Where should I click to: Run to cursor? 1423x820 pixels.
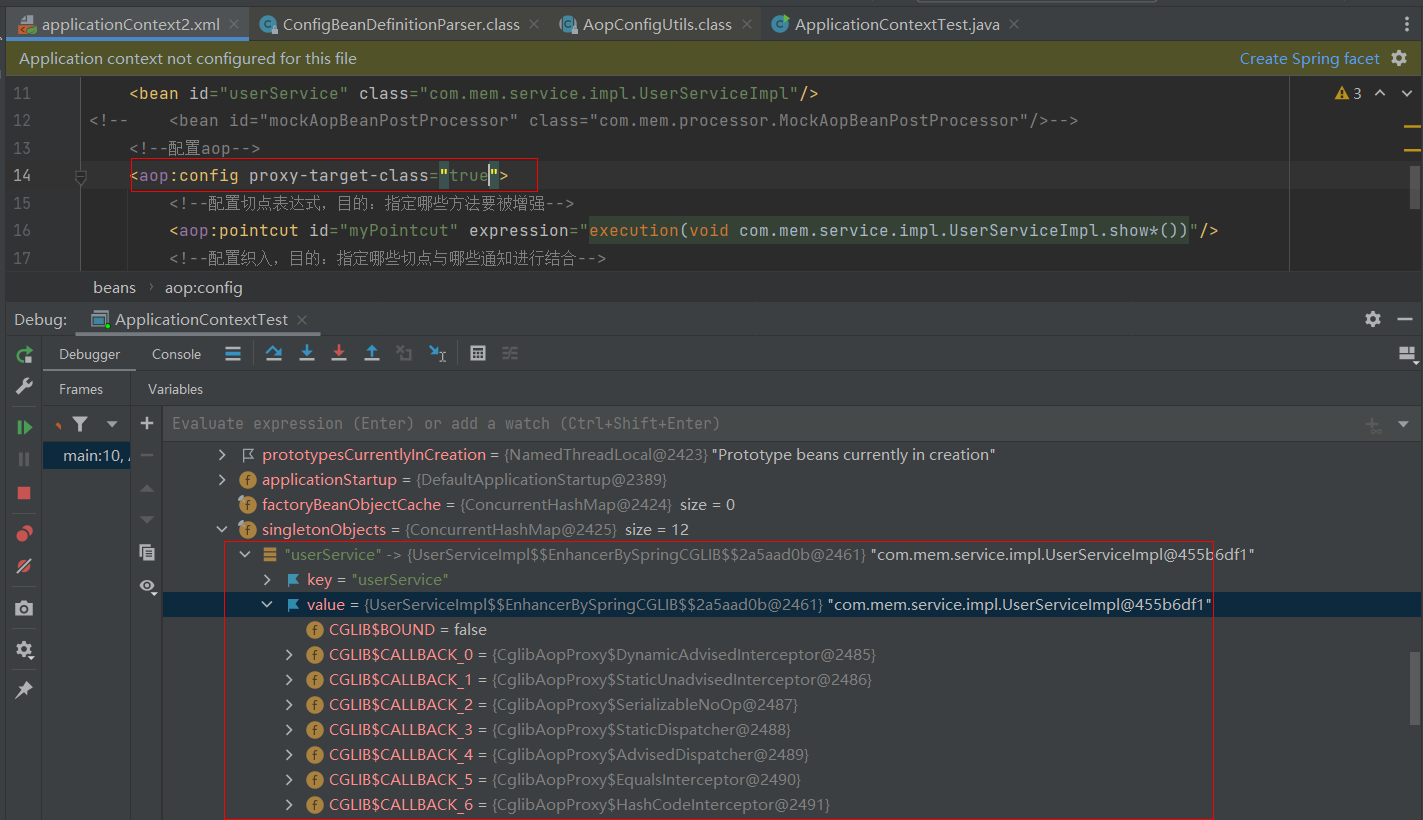(x=437, y=353)
